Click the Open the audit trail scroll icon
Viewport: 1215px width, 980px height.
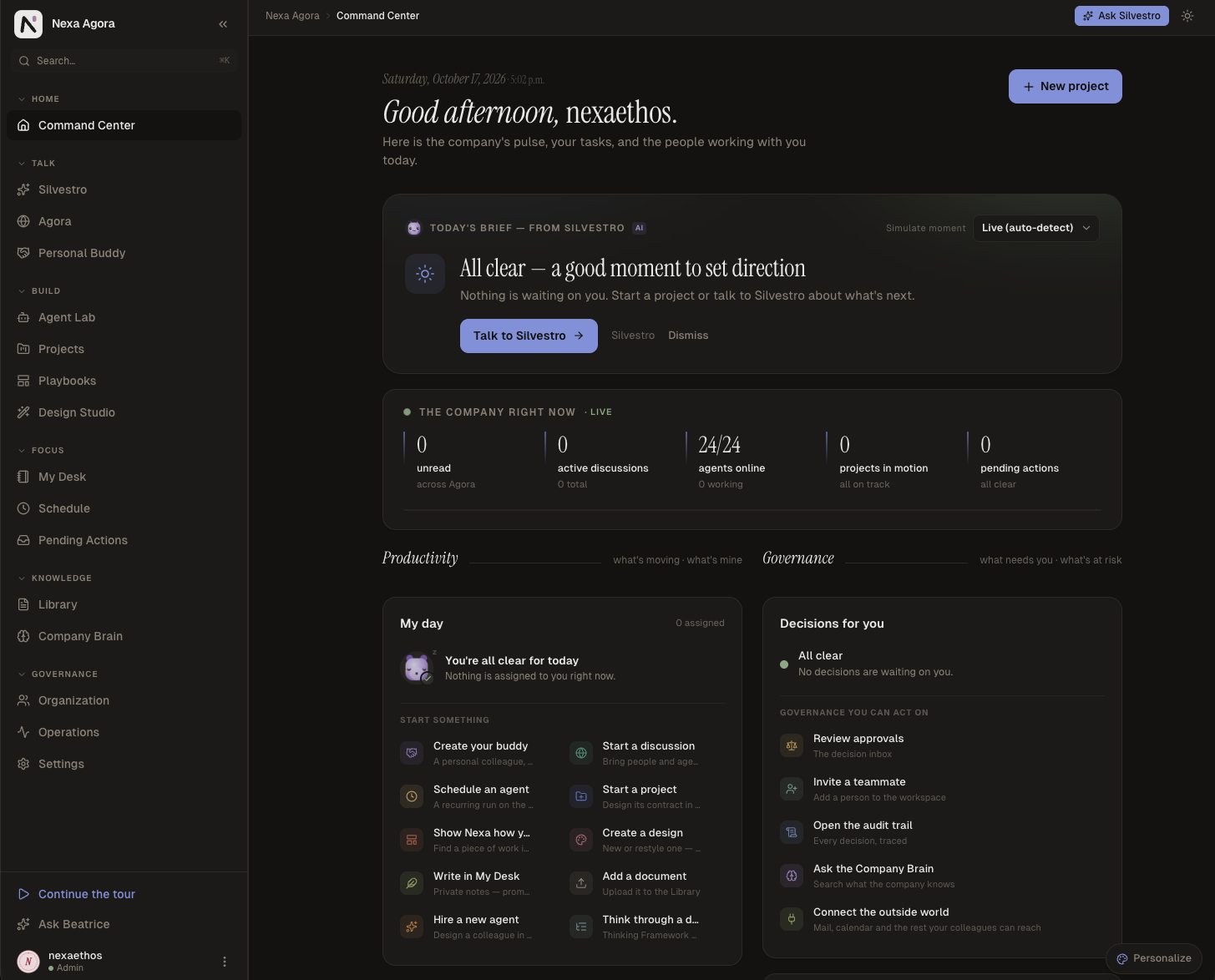(792, 832)
